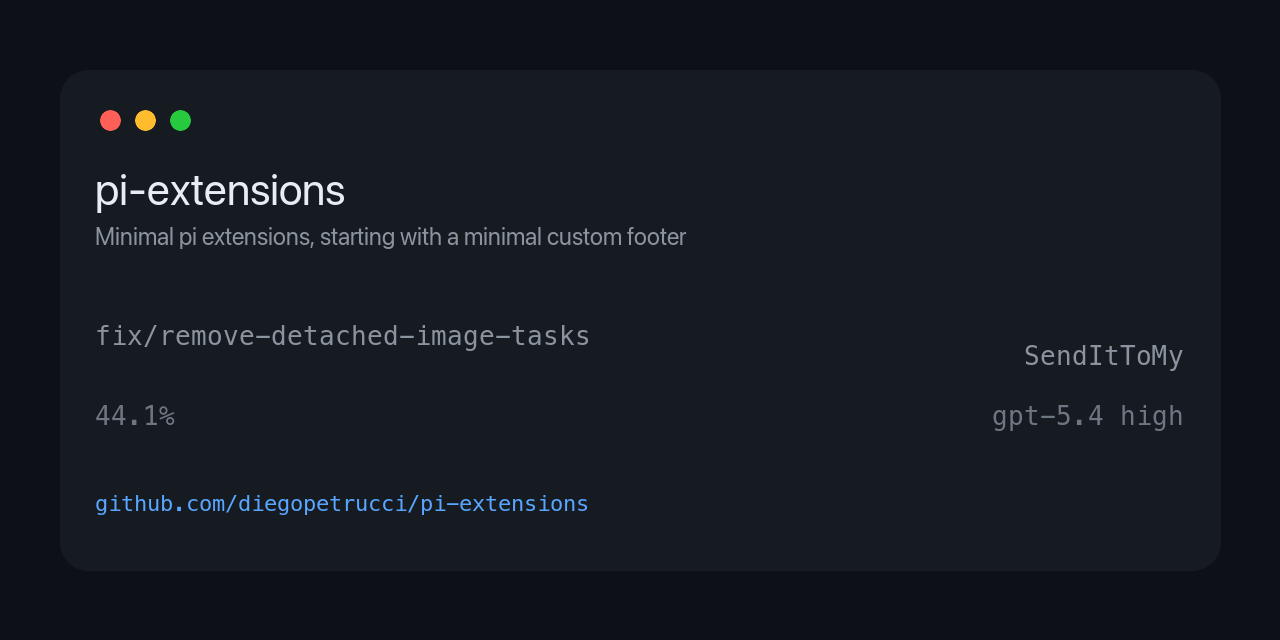Select the pi-extensions title heading

(220, 191)
